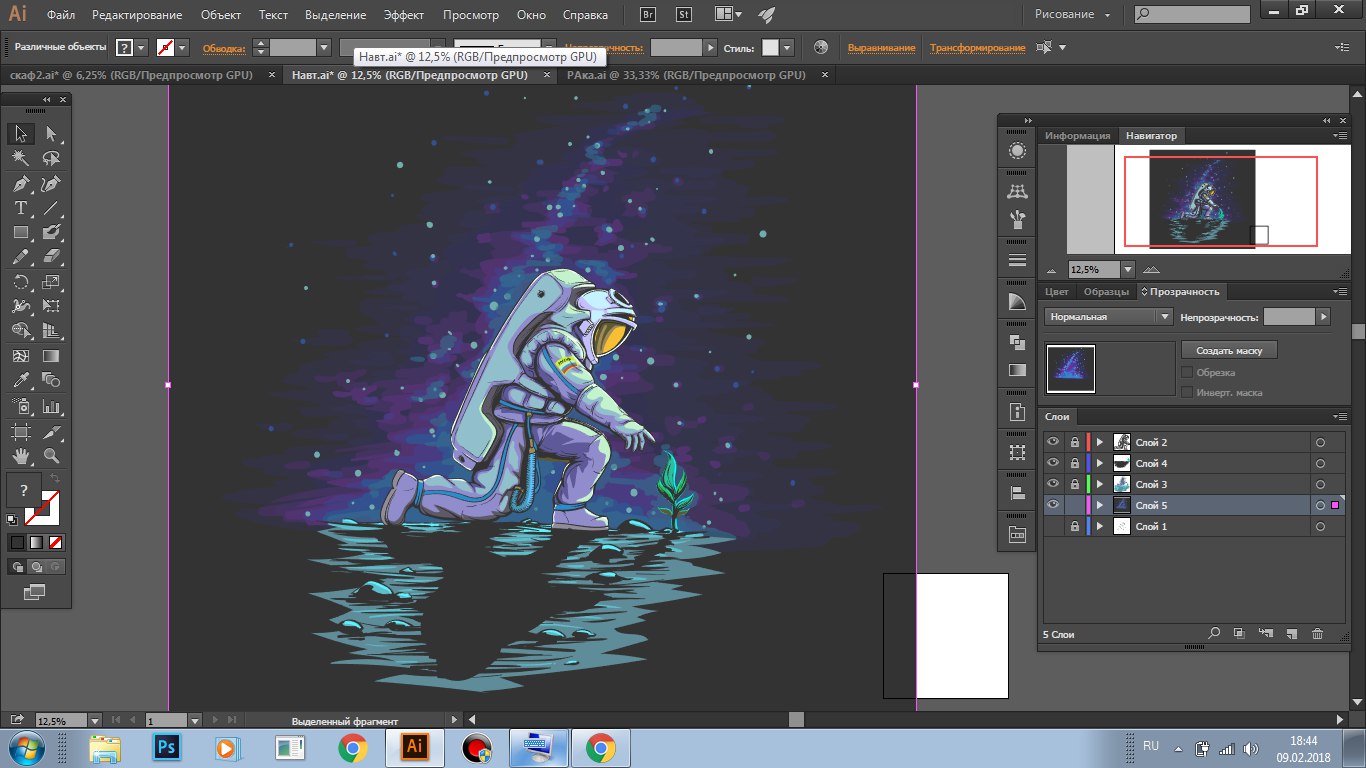Expand Слой 2 with its disclosure triangle
Image resolution: width=1366 pixels, height=768 pixels.
pyautogui.click(x=1100, y=442)
